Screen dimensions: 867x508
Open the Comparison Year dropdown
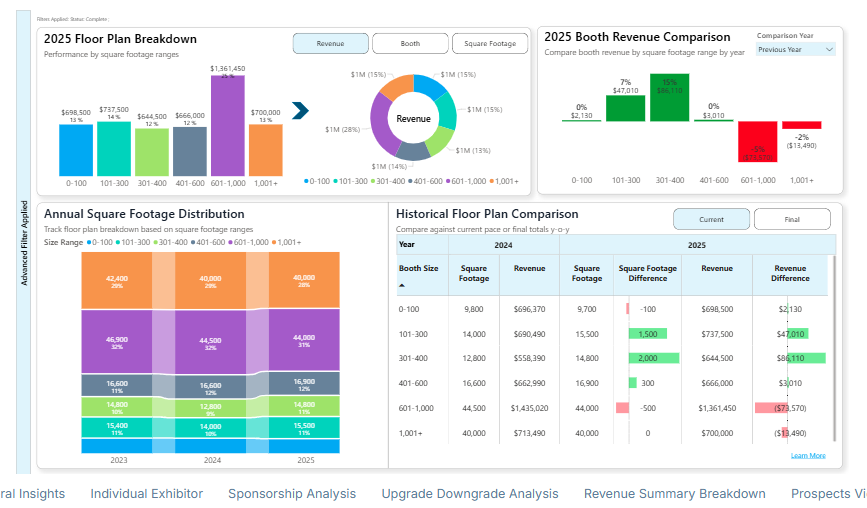tap(795, 49)
